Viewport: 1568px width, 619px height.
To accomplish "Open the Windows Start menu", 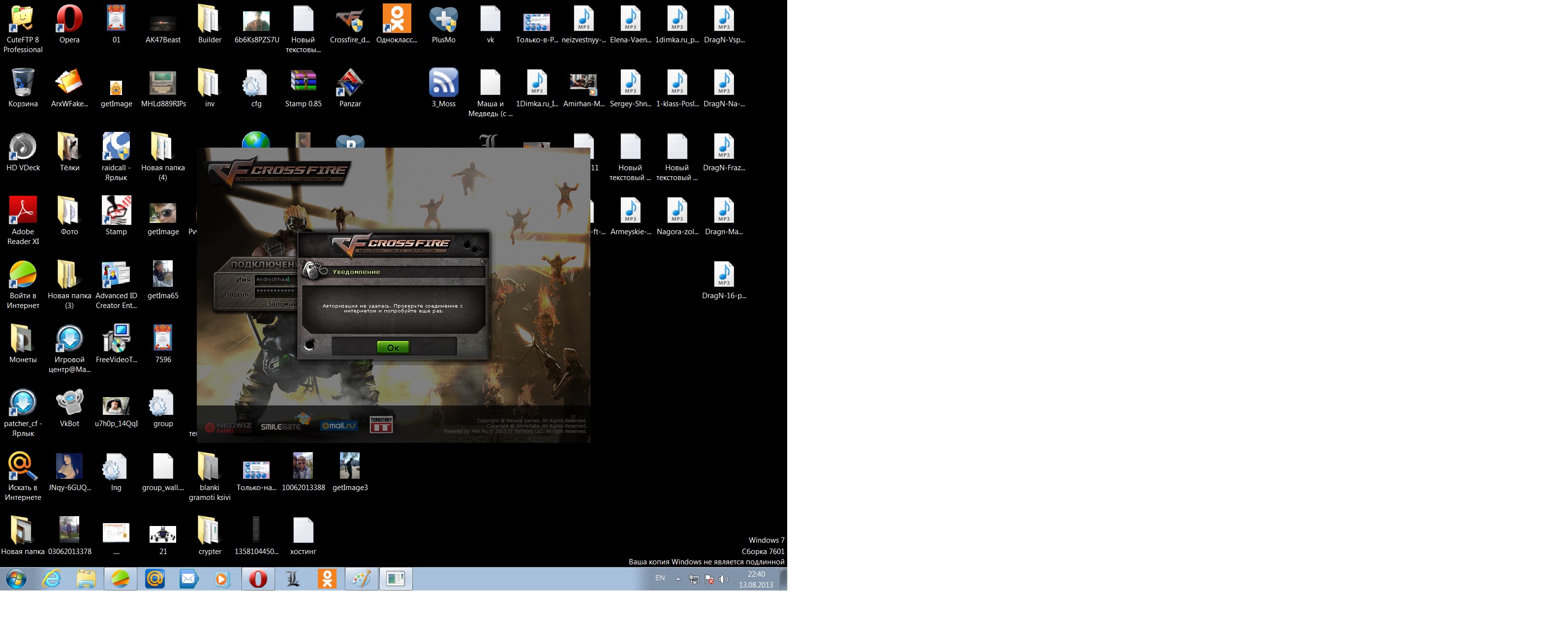I will (16, 579).
